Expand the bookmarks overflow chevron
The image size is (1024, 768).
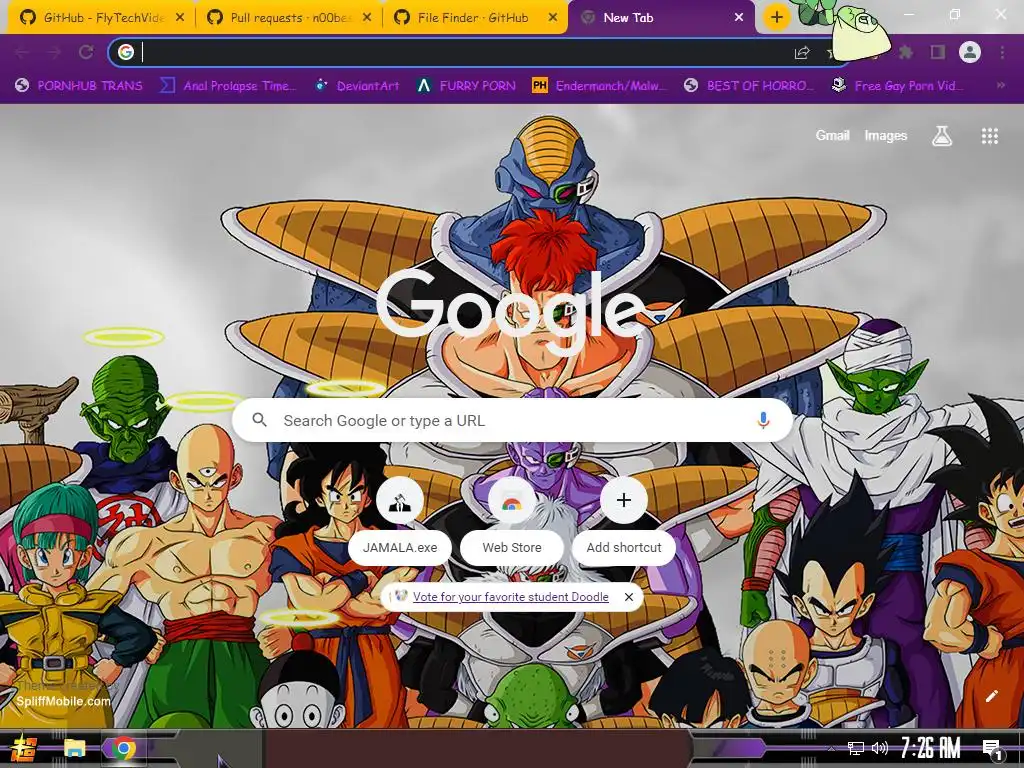[x=1000, y=86]
